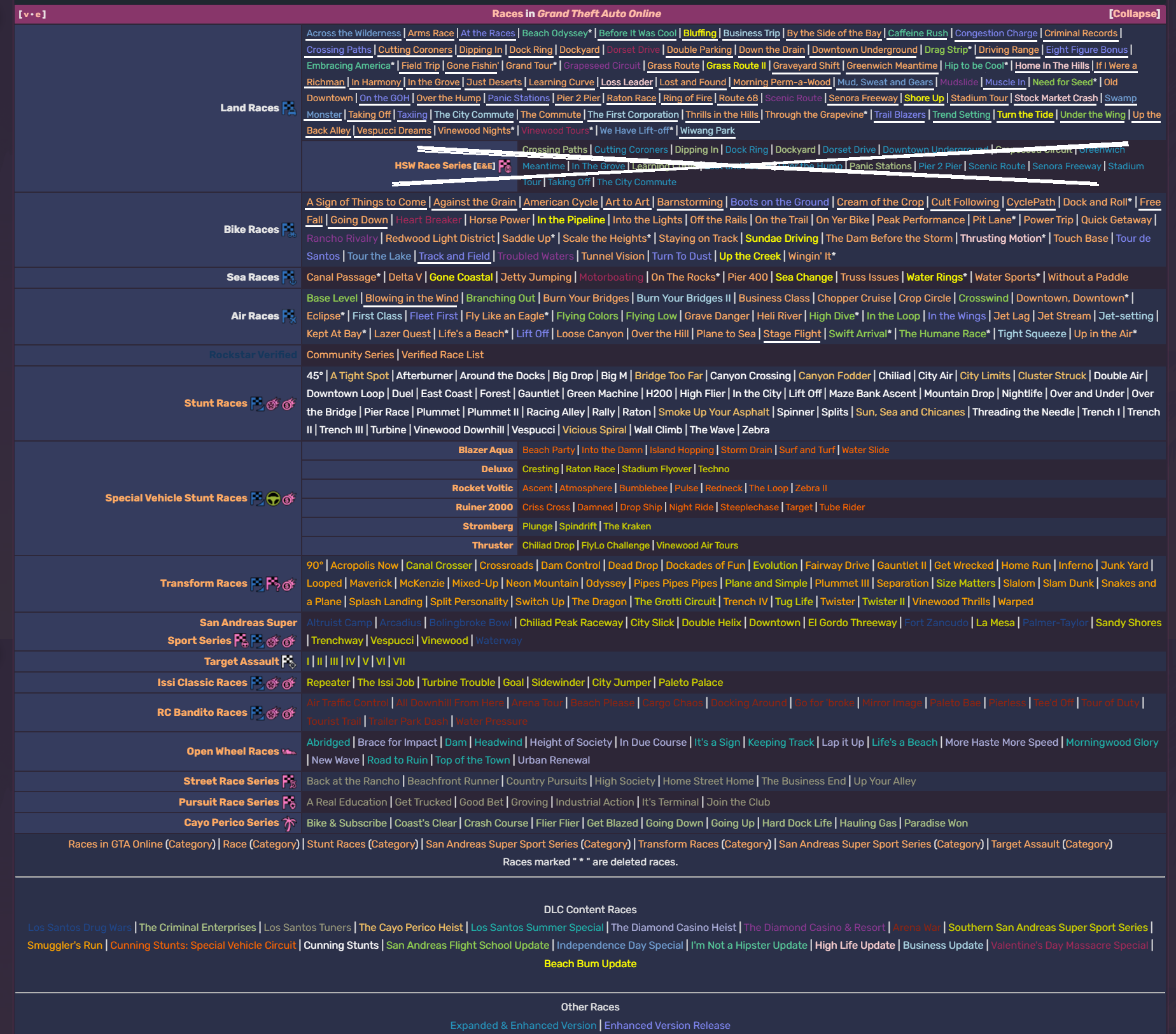1176x1034 pixels.
Task: Open the 'Paleto Palace' Issi race link
Action: (x=690, y=683)
